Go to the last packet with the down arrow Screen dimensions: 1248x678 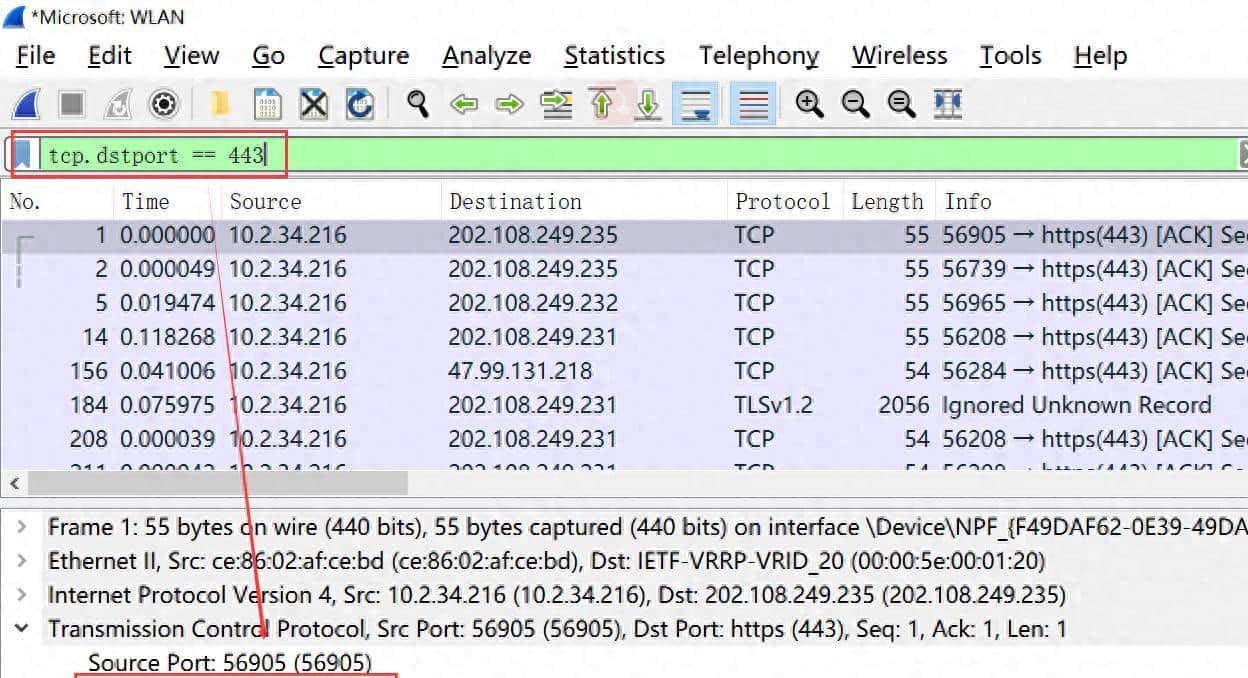click(646, 103)
